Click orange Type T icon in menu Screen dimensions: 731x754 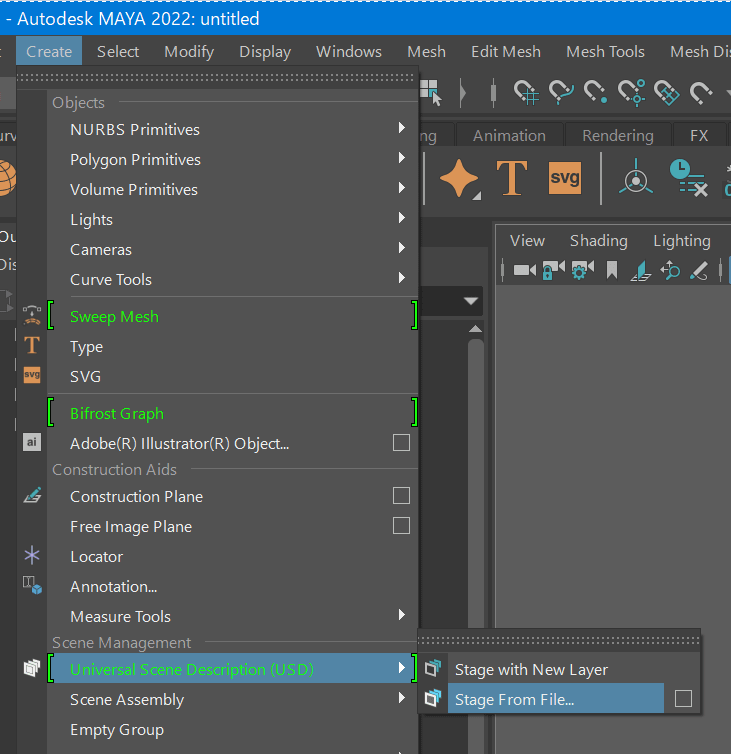[32, 345]
